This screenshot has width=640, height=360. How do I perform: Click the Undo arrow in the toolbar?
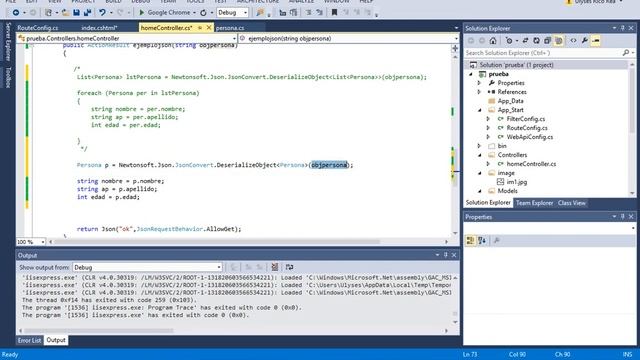click(102, 13)
